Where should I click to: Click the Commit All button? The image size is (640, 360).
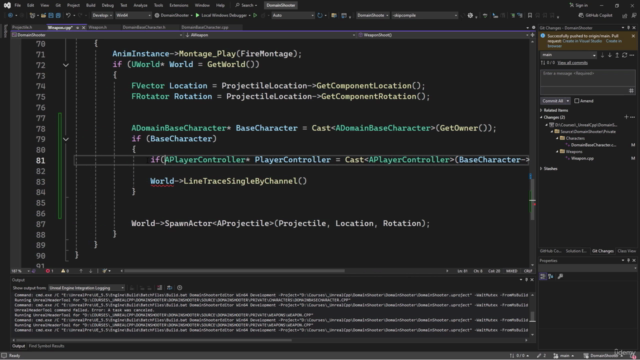(x=553, y=101)
